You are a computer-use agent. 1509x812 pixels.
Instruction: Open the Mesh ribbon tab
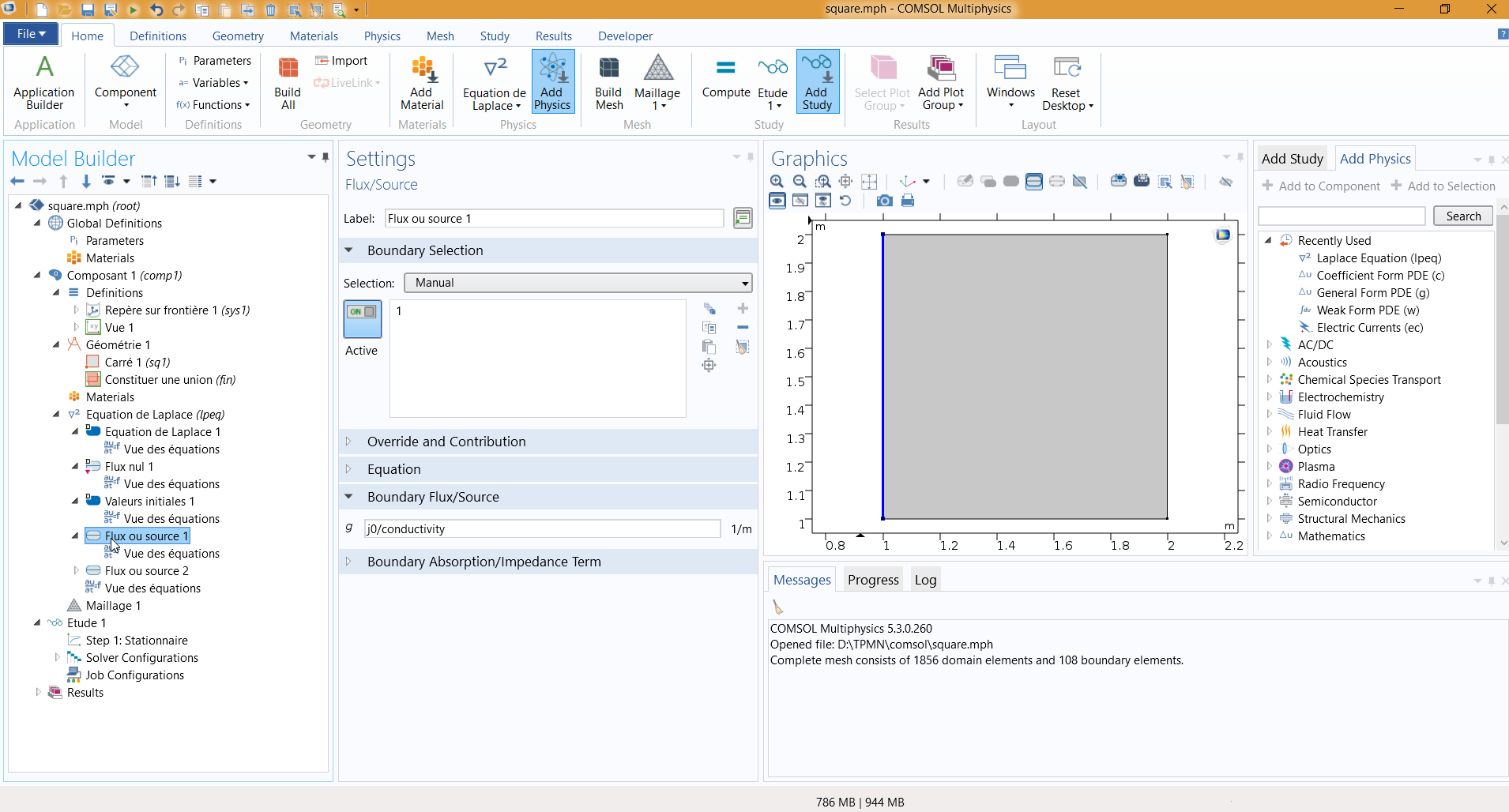[440, 36]
